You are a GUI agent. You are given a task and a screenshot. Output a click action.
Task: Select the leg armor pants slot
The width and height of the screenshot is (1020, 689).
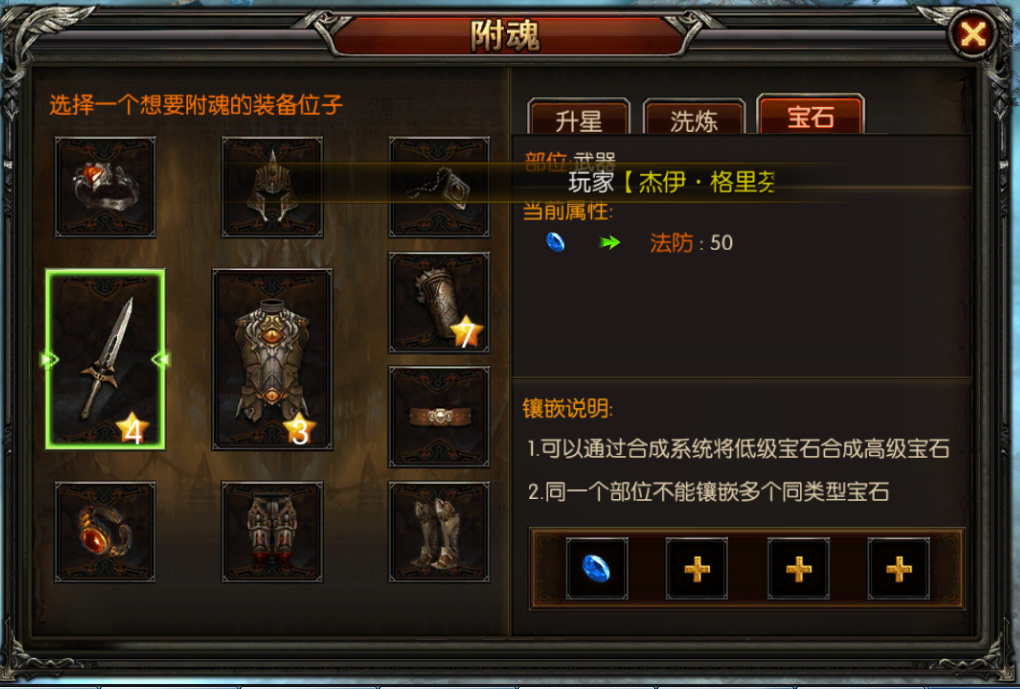pos(272,532)
